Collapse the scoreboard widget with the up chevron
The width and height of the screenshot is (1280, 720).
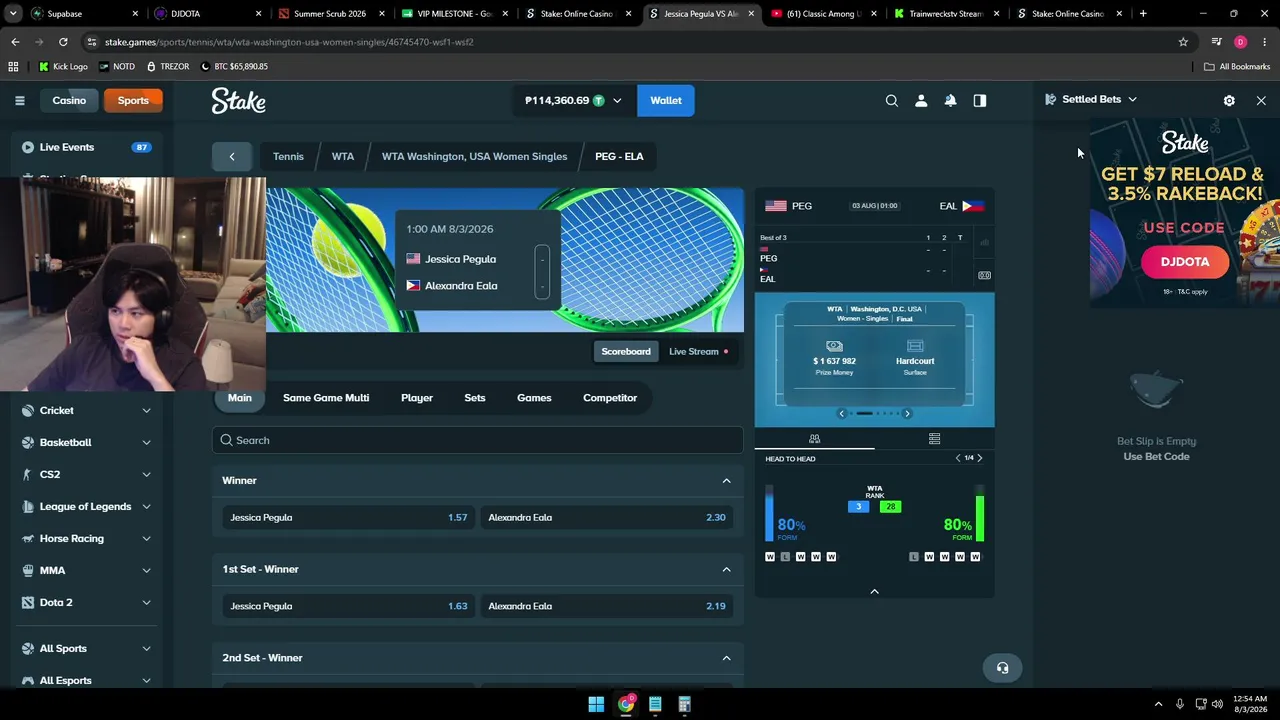pos(874,592)
